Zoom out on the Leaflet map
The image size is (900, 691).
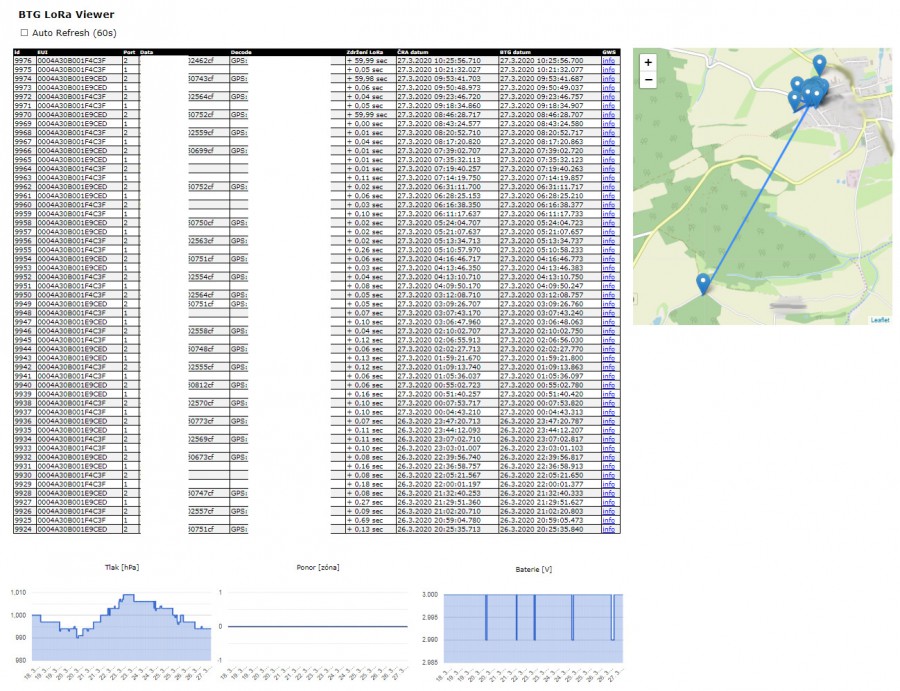pyautogui.click(x=648, y=79)
